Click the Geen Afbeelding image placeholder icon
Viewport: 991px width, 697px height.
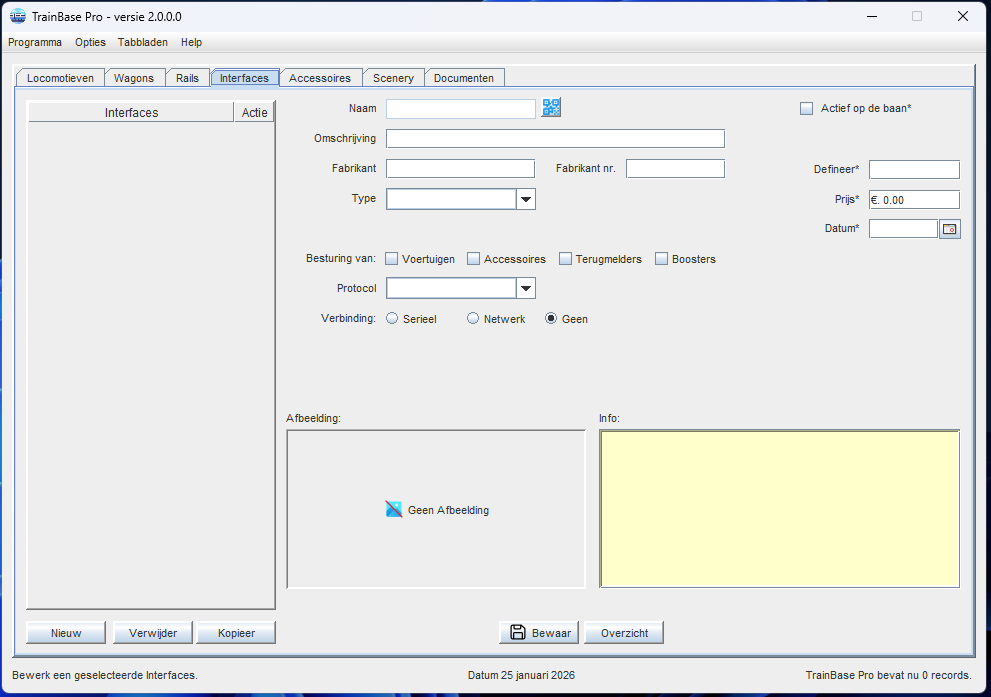pos(394,509)
